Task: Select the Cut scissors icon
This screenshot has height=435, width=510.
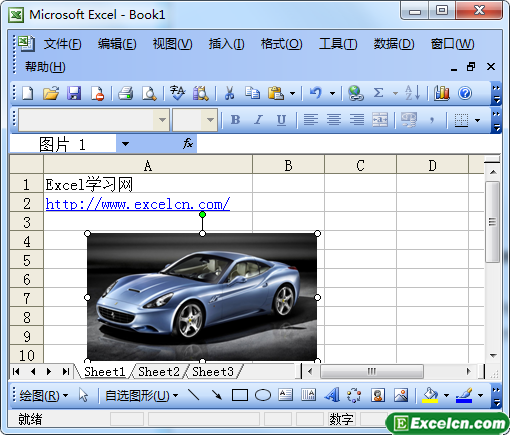Action: click(x=229, y=93)
